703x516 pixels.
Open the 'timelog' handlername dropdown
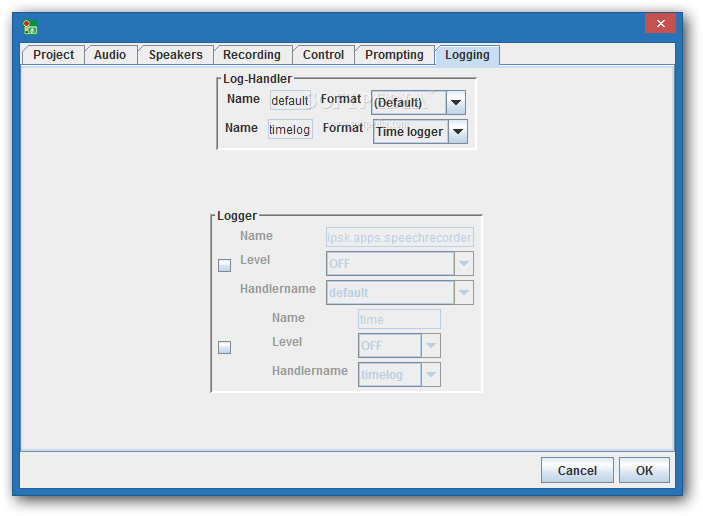[399, 374]
